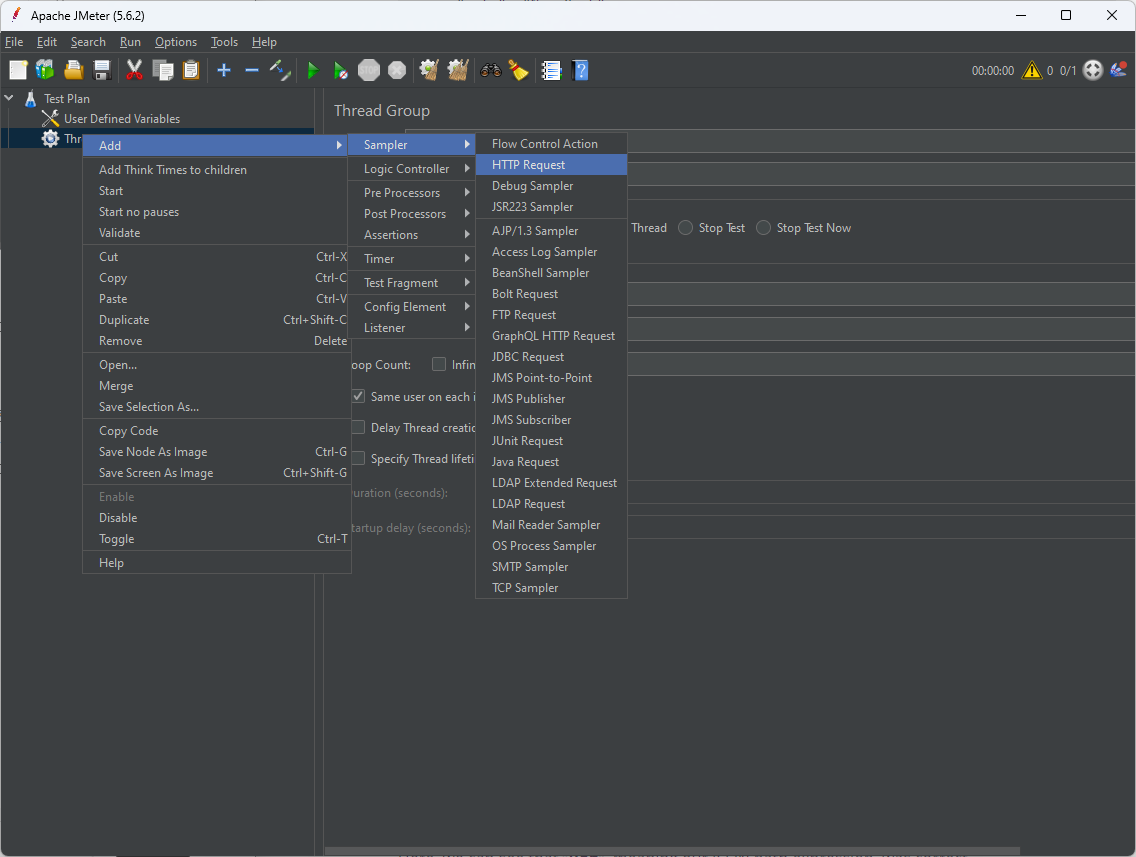Image resolution: width=1136 pixels, height=857 pixels.
Task: Click the Toggle enable/disable icon
Action: [x=280, y=70]
